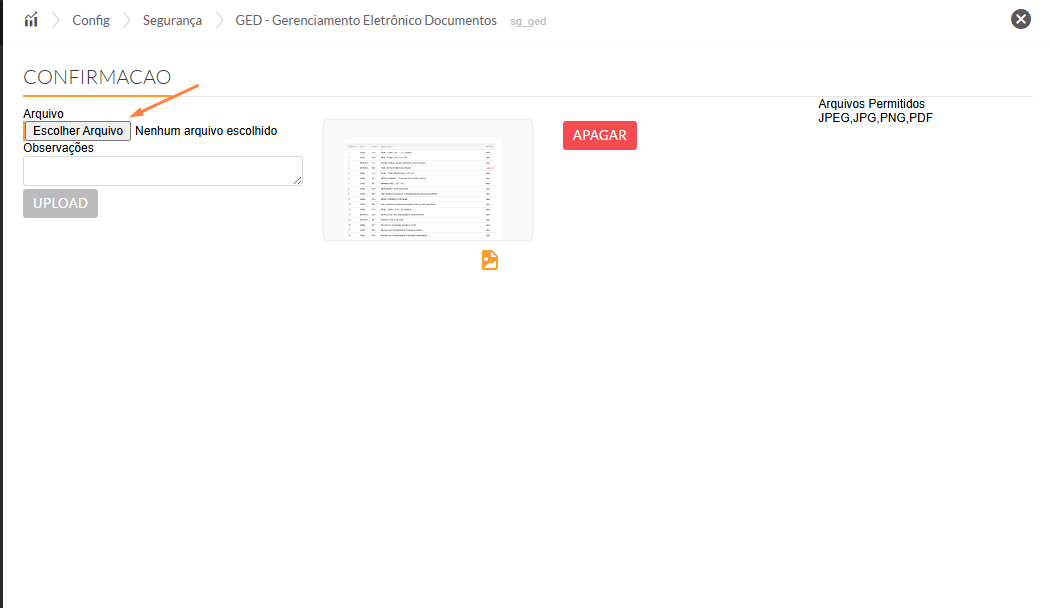Go to the Config breadcrumb
Viewport: 1051px width, 608px height.
[91, 20]
